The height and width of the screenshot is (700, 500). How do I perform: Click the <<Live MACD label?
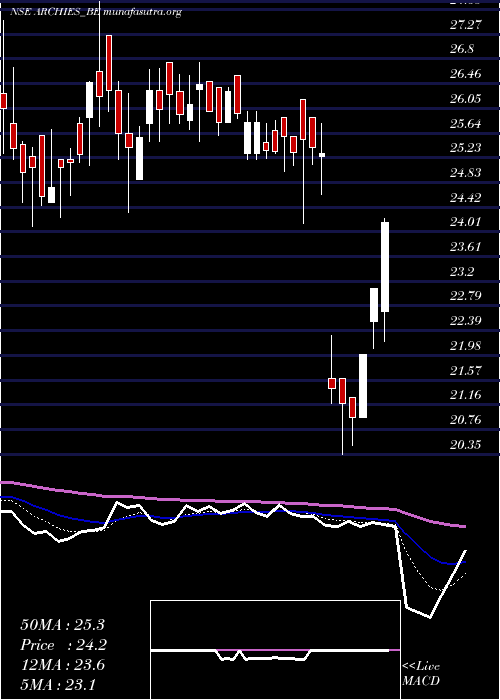421,674
